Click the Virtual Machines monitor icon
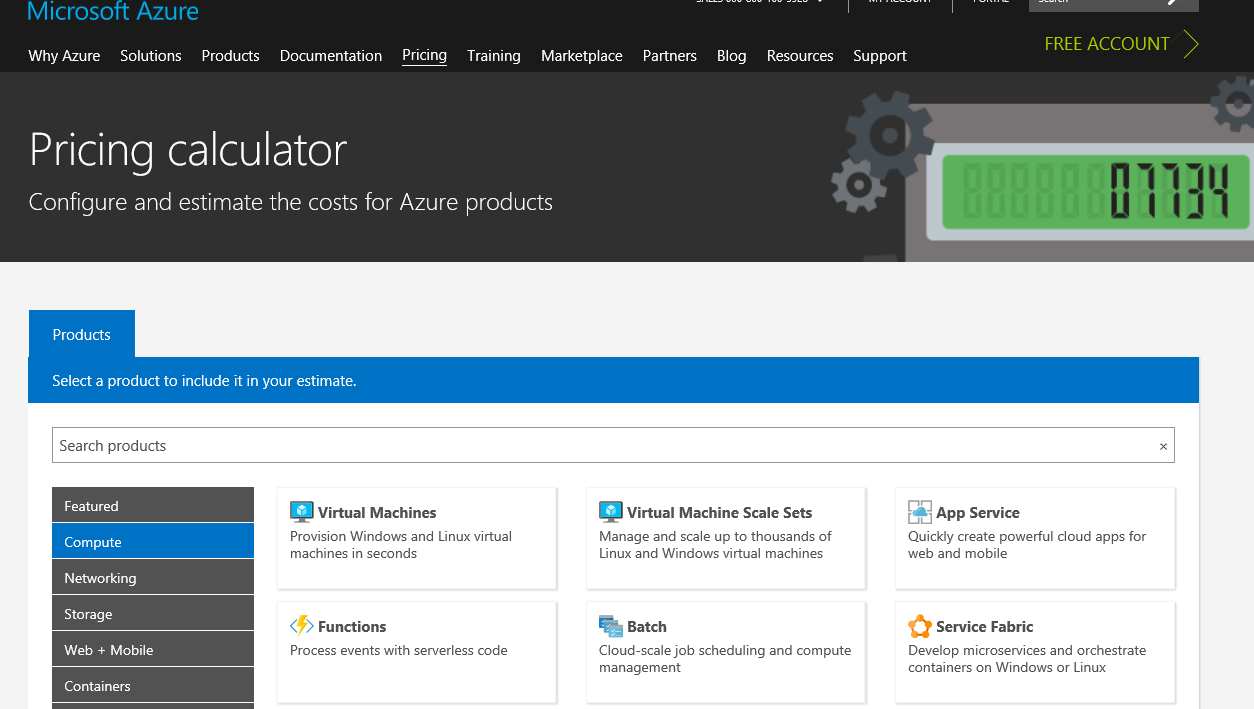Image resolution: width=1254 pixels, height=709 pixels. pyautogui.click(x=301, y=512)
